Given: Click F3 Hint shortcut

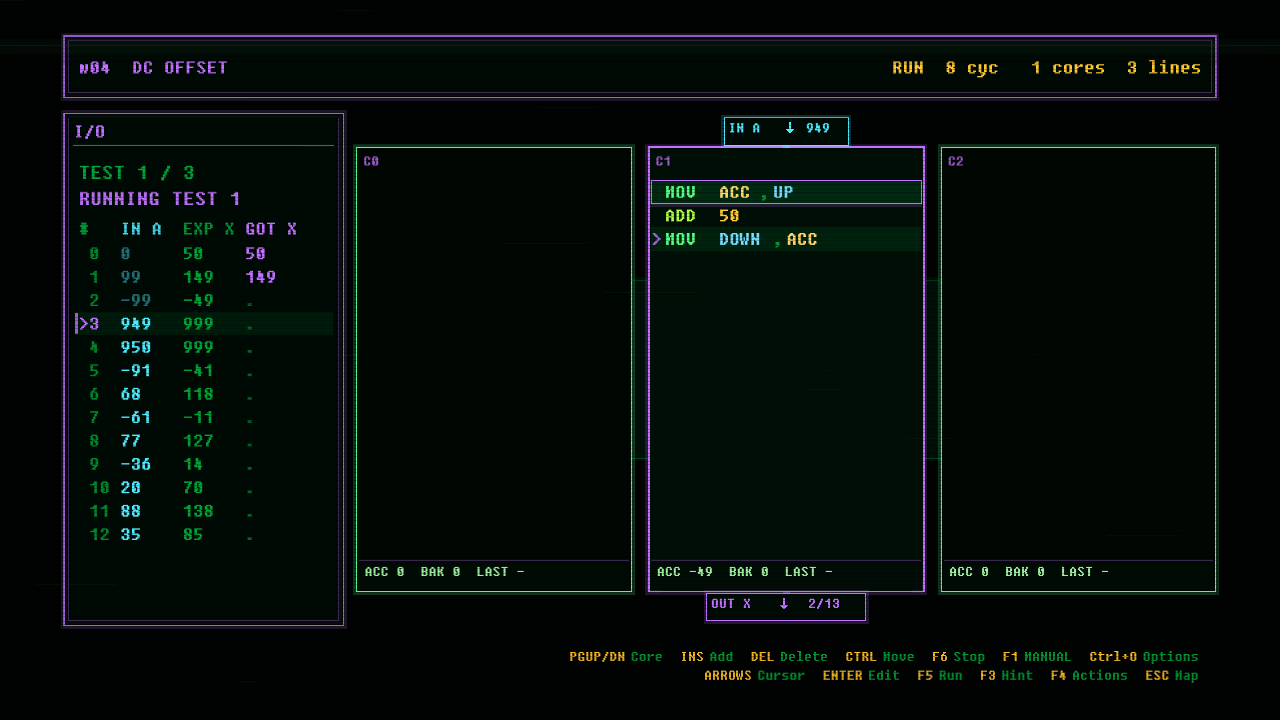Looking at the screenshot, I should pos(1006,676).
